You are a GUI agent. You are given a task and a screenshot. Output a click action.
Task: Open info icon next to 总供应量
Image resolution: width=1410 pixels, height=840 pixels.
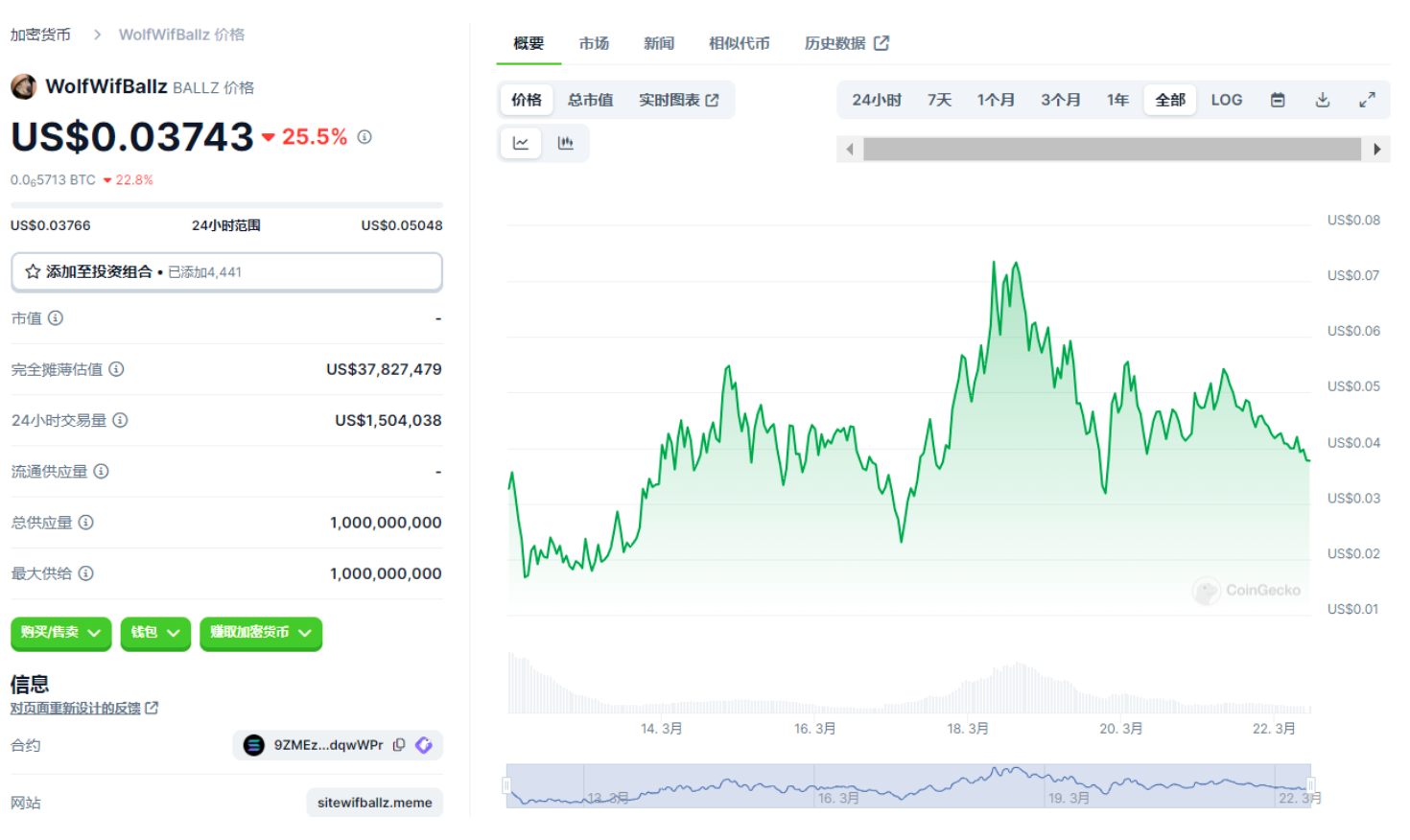[85, 523]
